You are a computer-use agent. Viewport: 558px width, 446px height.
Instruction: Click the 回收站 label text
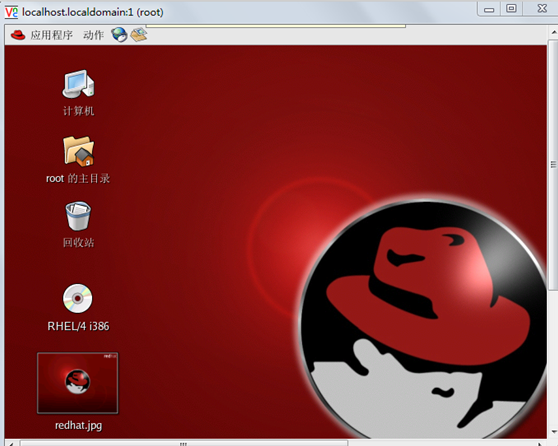point(79,242)
